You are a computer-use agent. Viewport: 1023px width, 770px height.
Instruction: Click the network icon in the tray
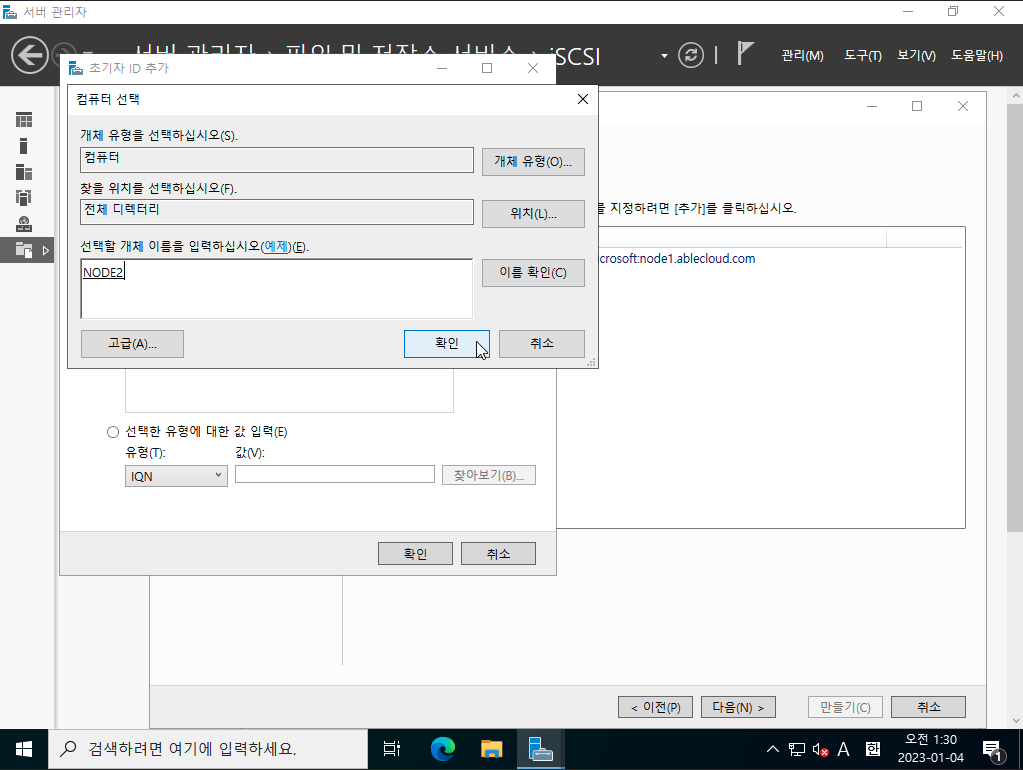[797, 749]
